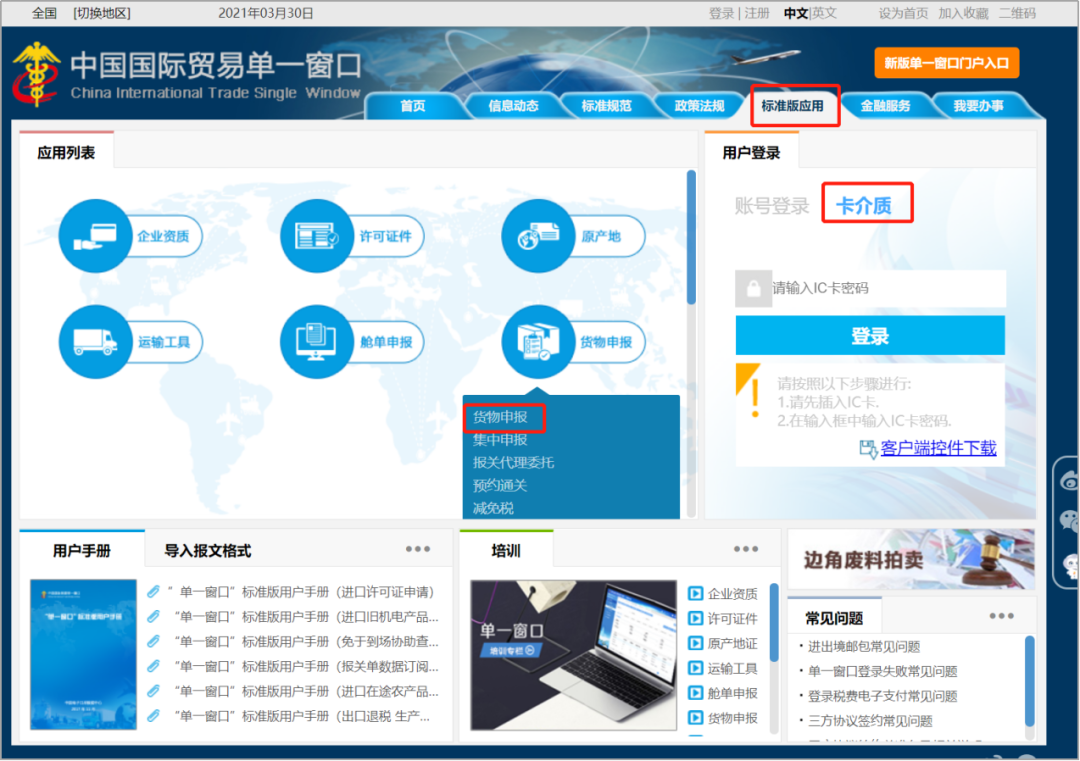Click paperclip icon beside 报关单数据订阅 manual
Viewport: 1080px width, 761px height.
(154, 666)
